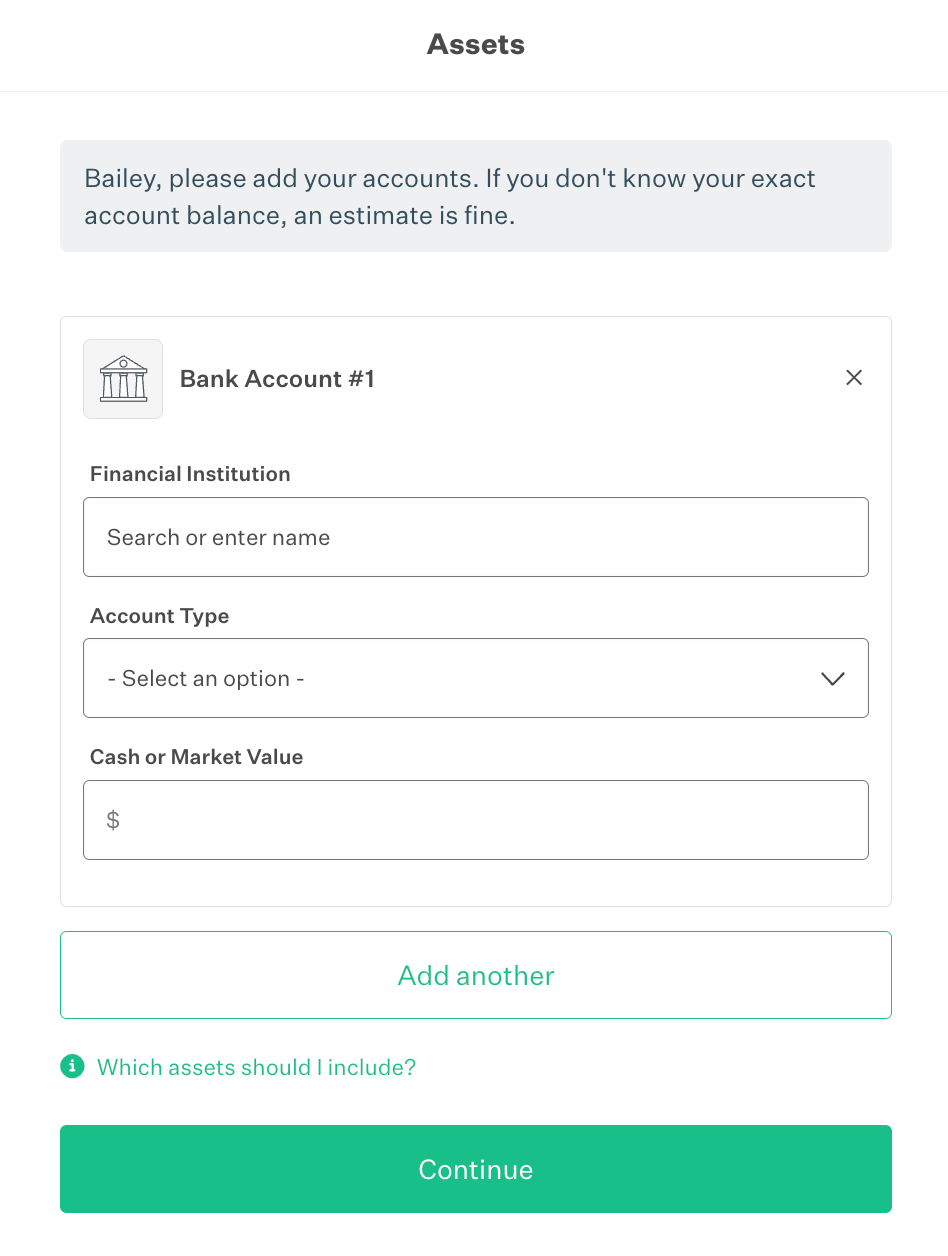Viewport: 948px width, 1256px height.
Task: Click the 'an estimate is fine' banner line
Action: [300, 215]
